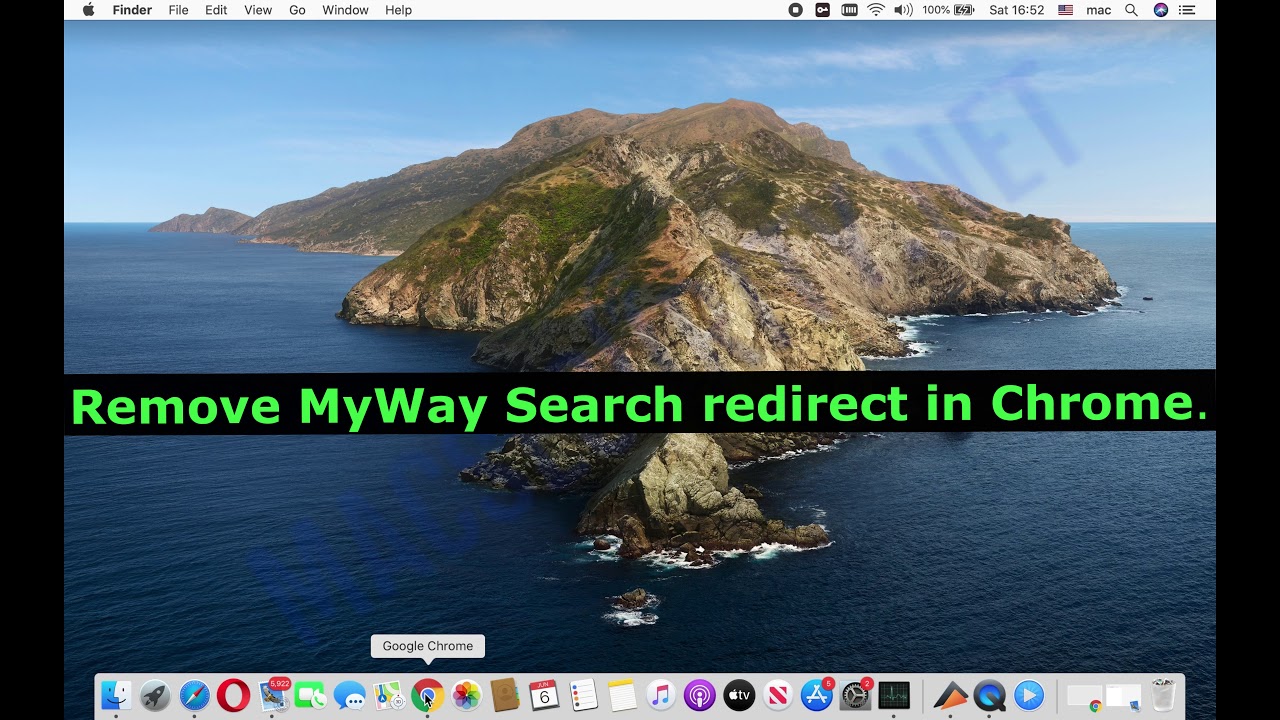This screenshot has width=1280, height=720.
Task: Open the US flag input source menu
Action: click(1065, 10)
